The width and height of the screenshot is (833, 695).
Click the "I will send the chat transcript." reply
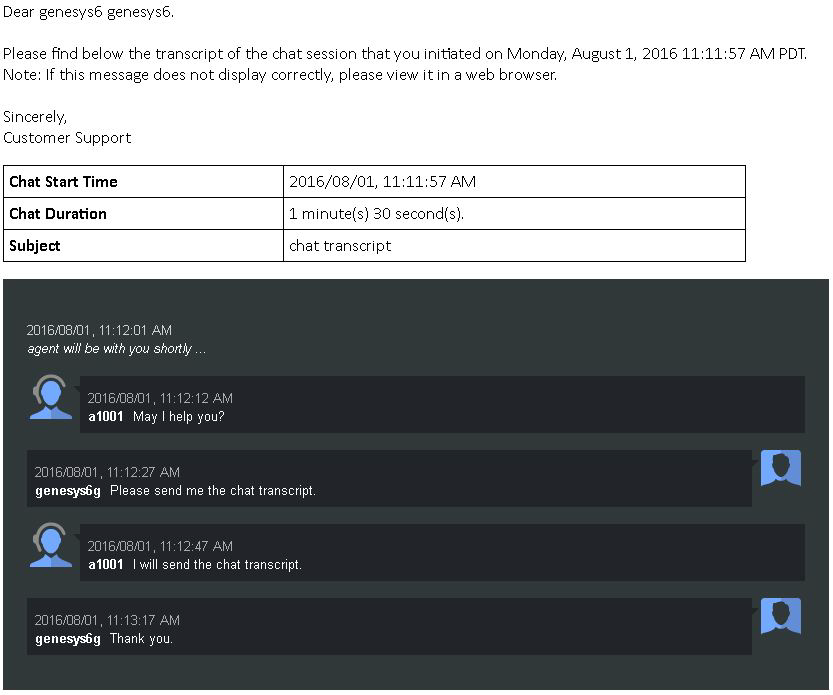click(217, 565)
